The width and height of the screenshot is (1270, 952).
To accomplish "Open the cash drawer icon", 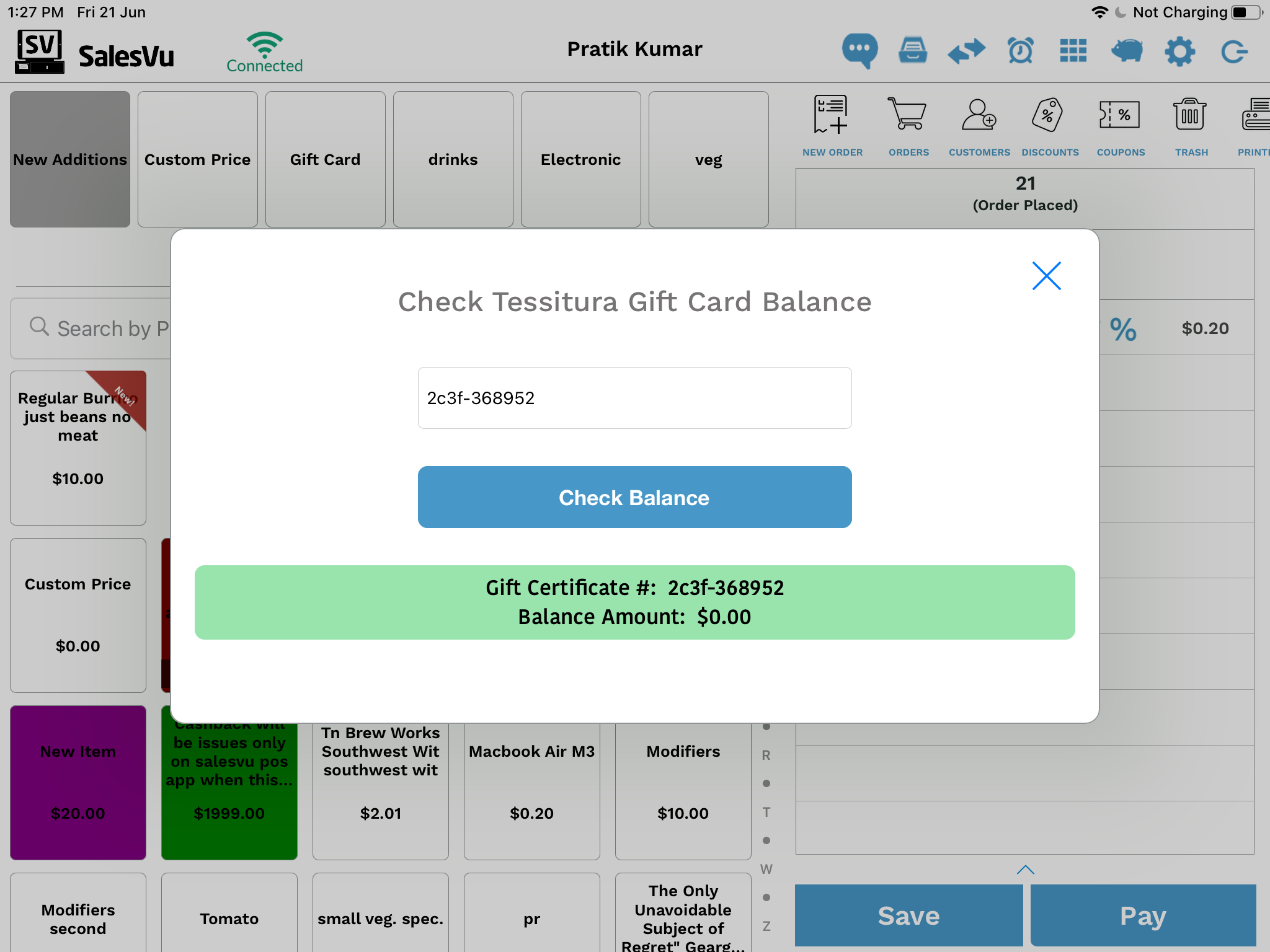I will point(913,51).
